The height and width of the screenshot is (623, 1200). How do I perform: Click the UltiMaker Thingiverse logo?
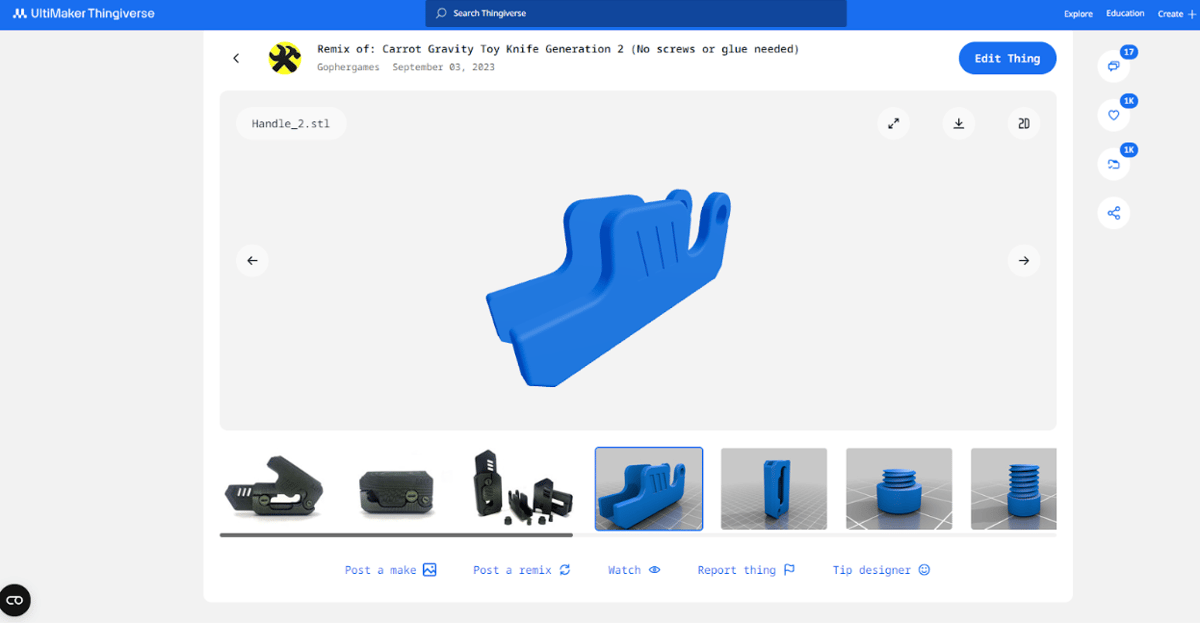tap(83, 14)
